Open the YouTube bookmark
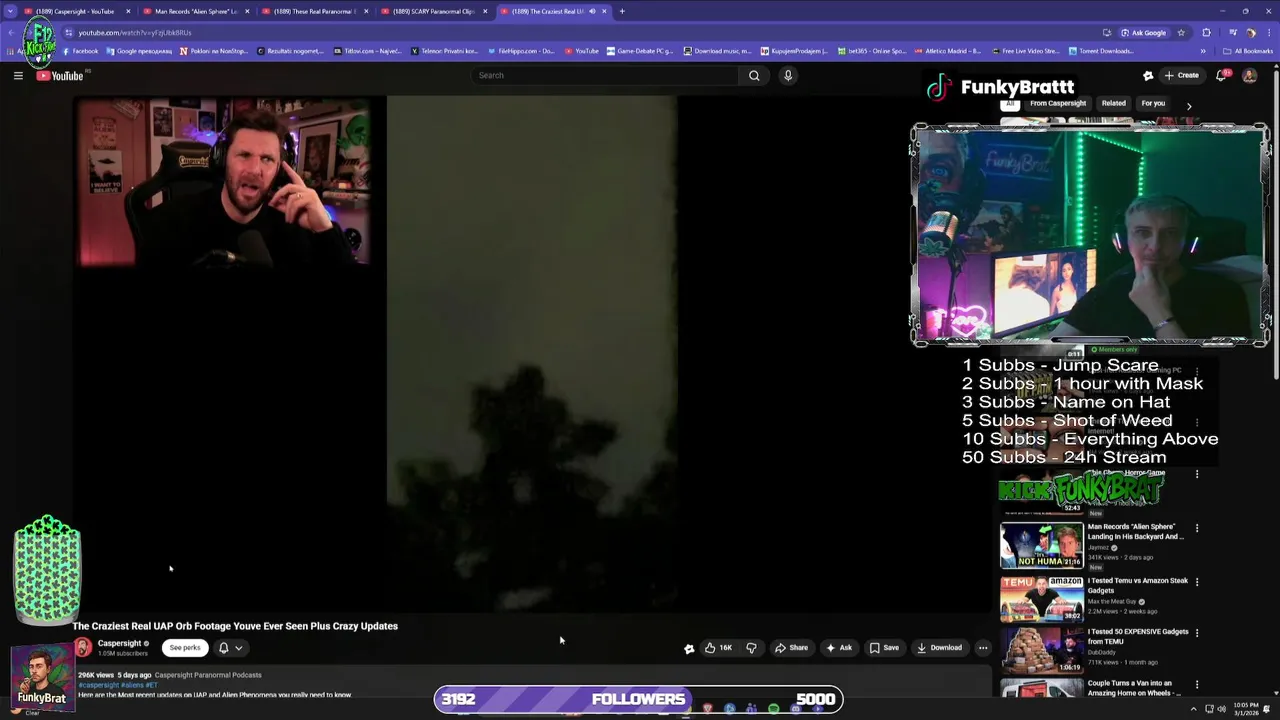This screenshot has height=720, width=1280. click(581, 51)
